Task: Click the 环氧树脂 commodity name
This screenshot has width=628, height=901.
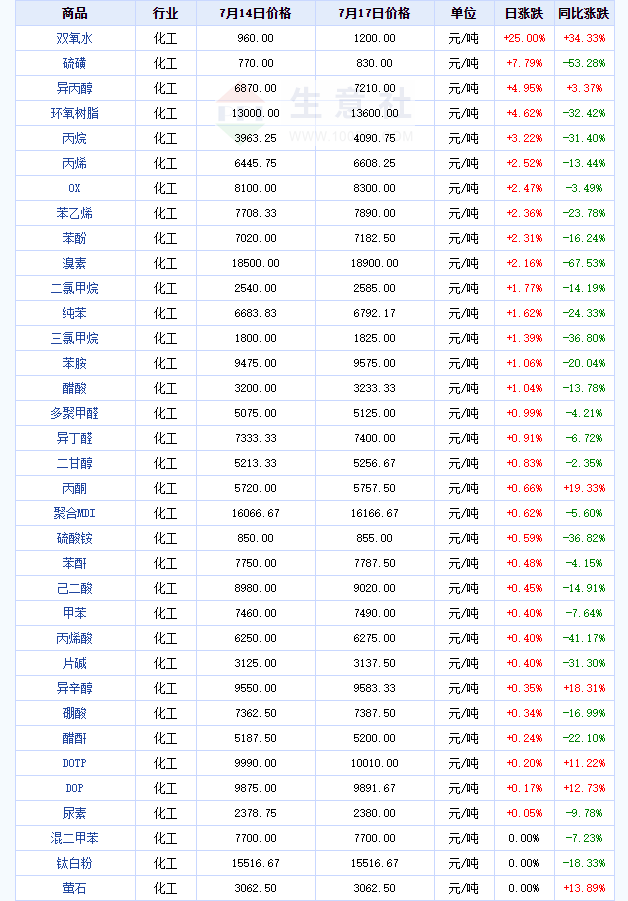Action: tap(74, 113)
